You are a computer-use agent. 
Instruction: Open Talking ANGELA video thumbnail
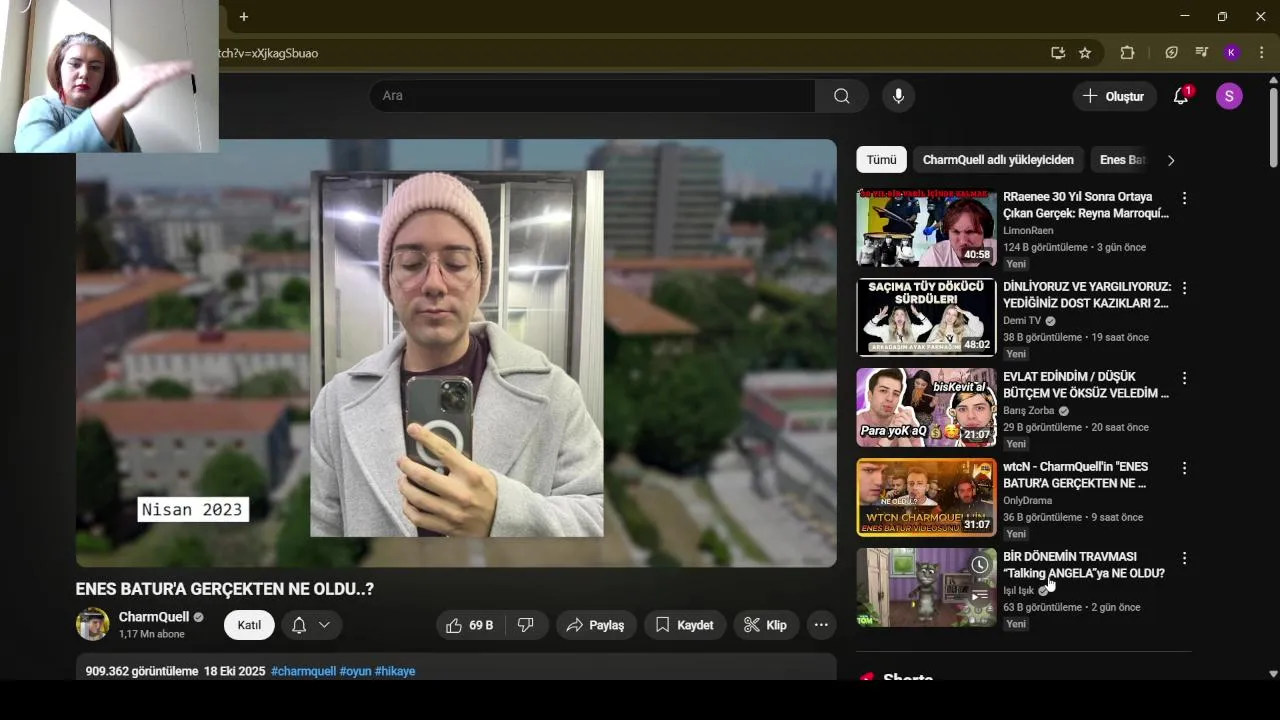[x=926, y=588]
